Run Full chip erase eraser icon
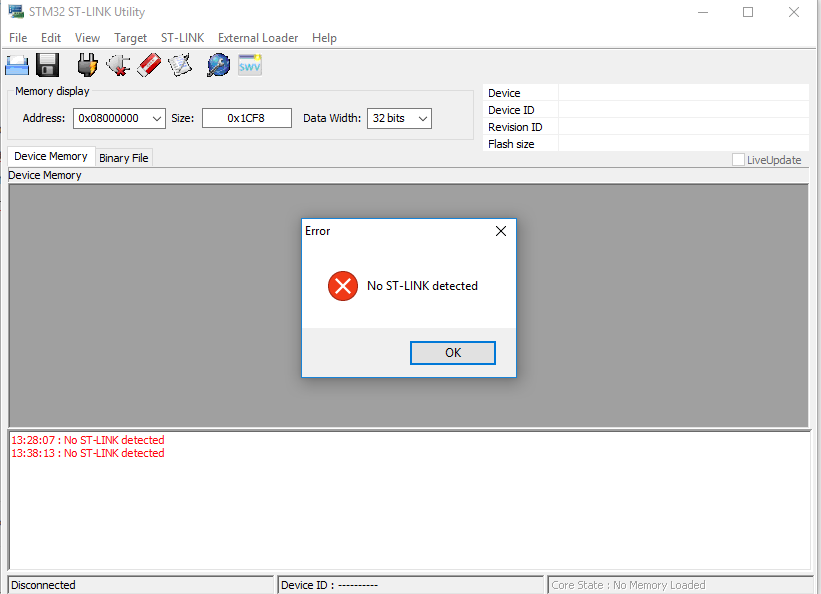Image resolution: width=821 pixels, height=594 pixels. point(149,65)
